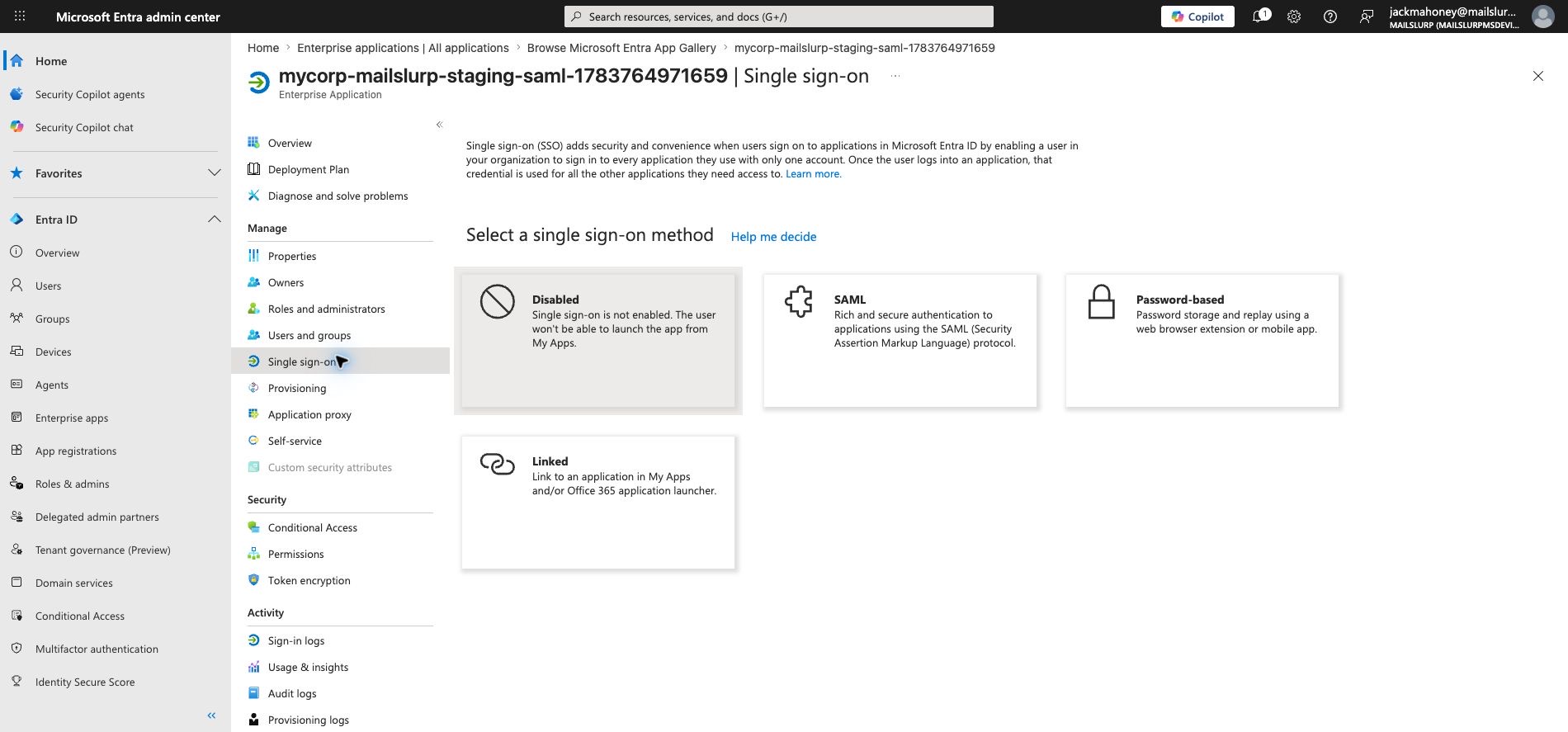Click the Users icon in sidebar
1568x732 pixels.
(x=17, y=286)
